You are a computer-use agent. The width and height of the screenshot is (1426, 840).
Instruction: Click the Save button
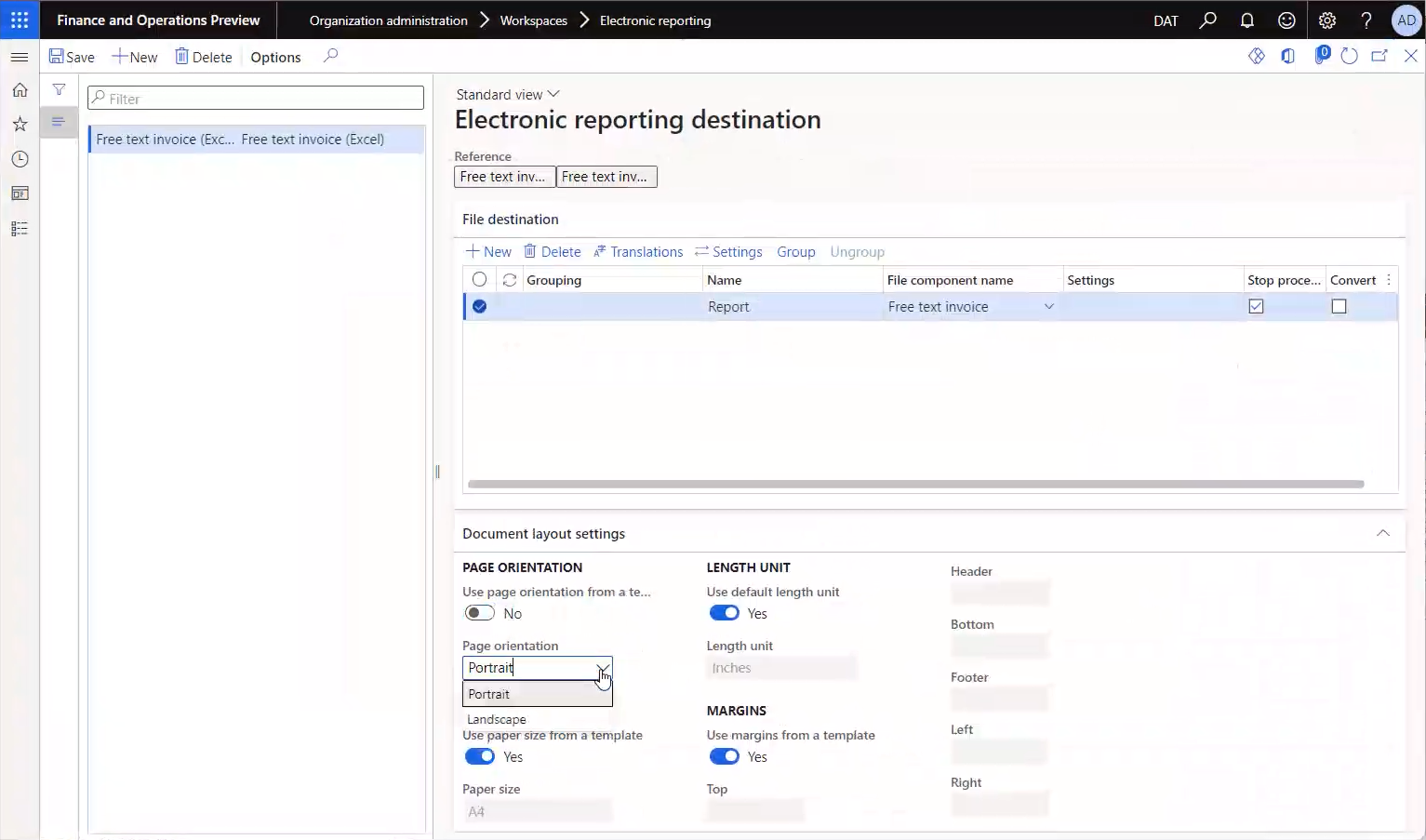click(72, 57)
